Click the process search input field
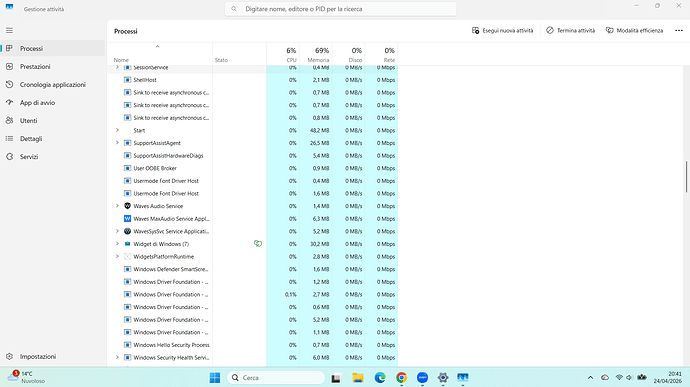 341,9
